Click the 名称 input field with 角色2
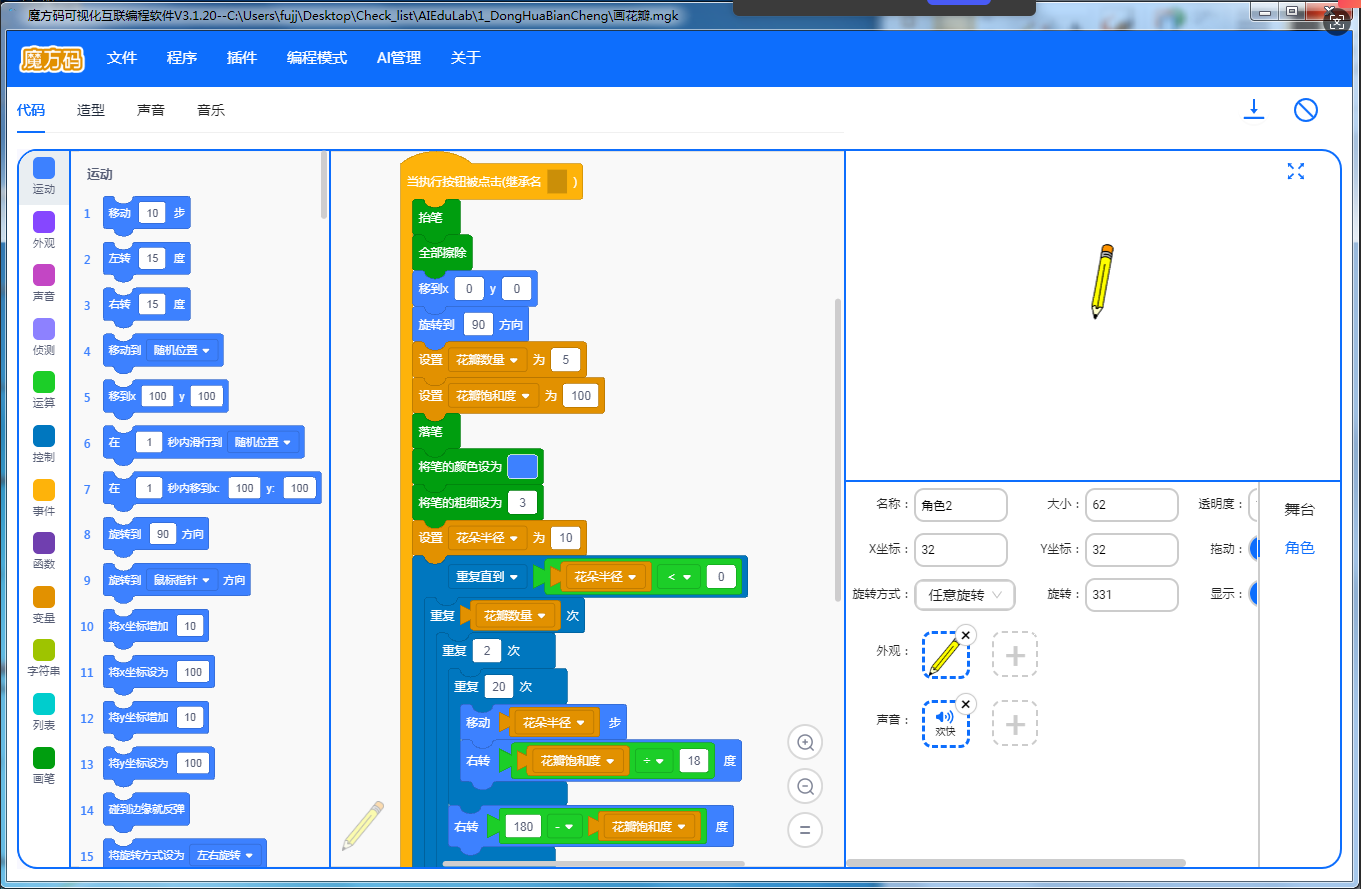 [960, 505]
